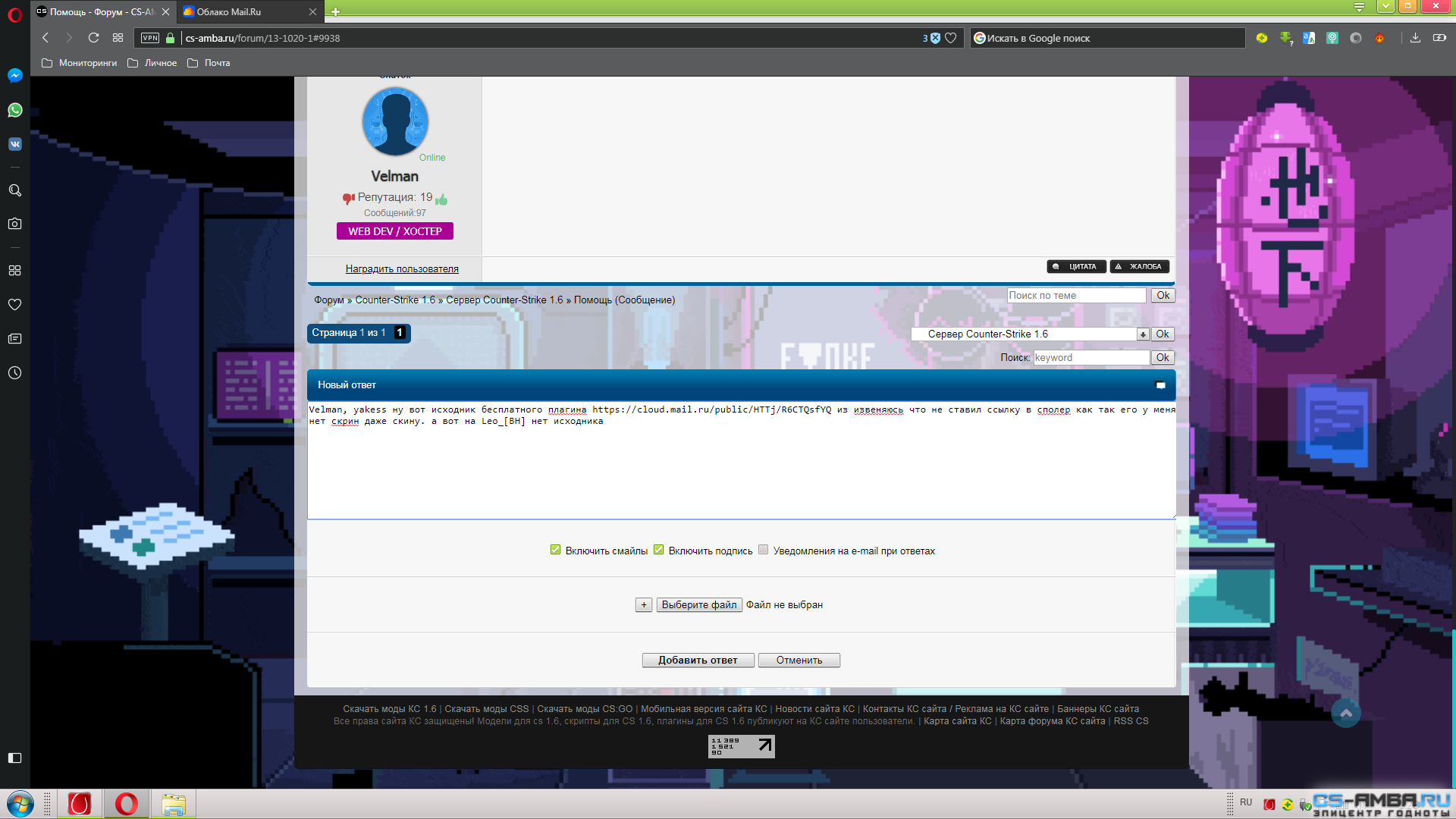Open bookmarks heart in the sidebar
This screenshot has width=1456, height=819.
tap(14, 304)
